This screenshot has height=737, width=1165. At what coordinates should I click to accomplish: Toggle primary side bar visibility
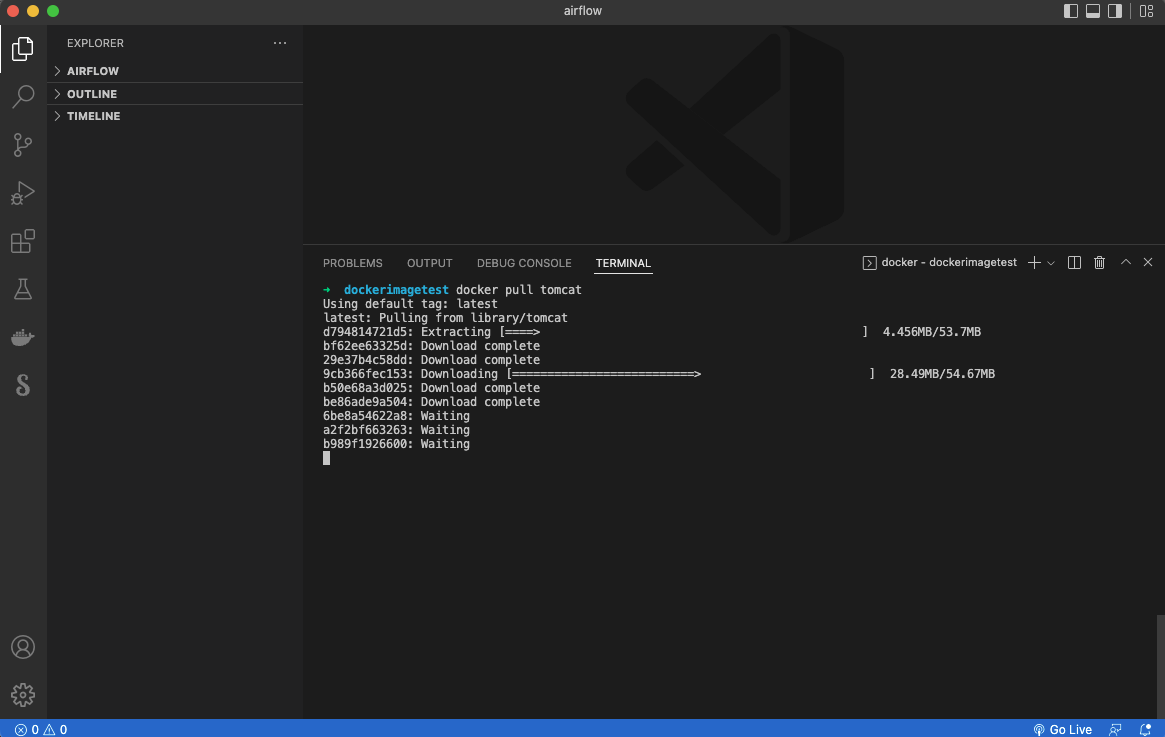pyautogui.click(x=1071, y=11)
